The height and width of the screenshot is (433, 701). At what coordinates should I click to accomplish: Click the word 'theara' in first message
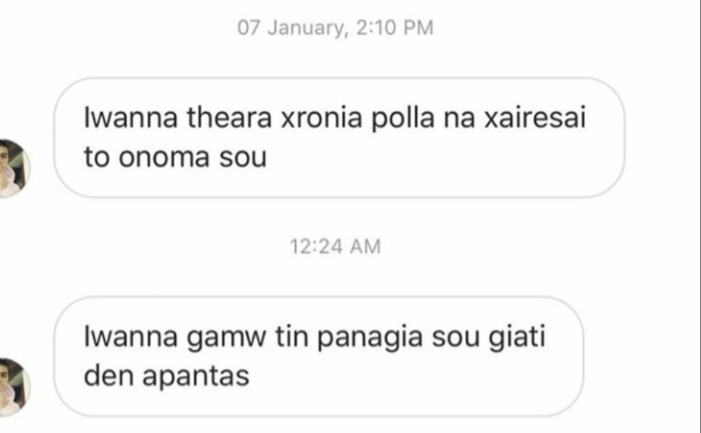tap(229, 118)
